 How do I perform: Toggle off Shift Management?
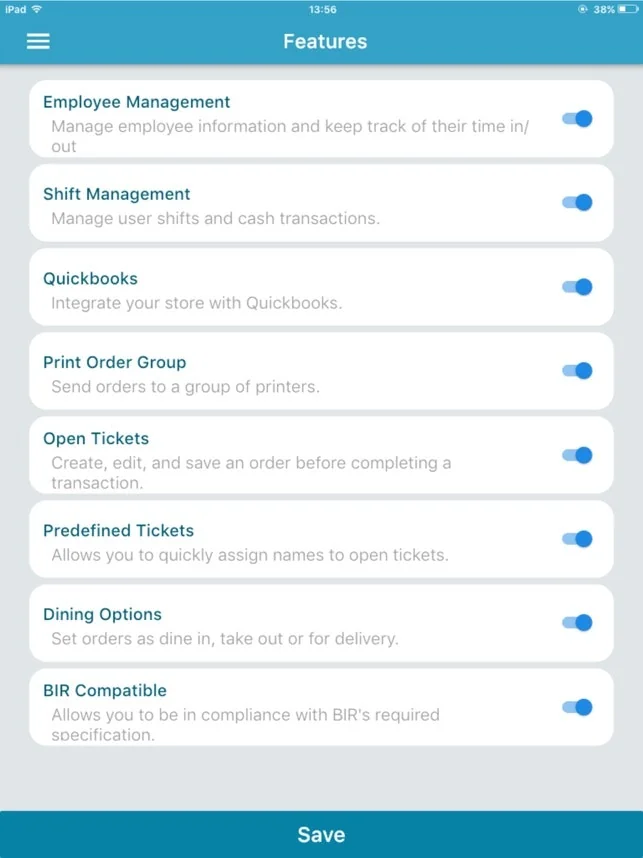click(578, 202)
